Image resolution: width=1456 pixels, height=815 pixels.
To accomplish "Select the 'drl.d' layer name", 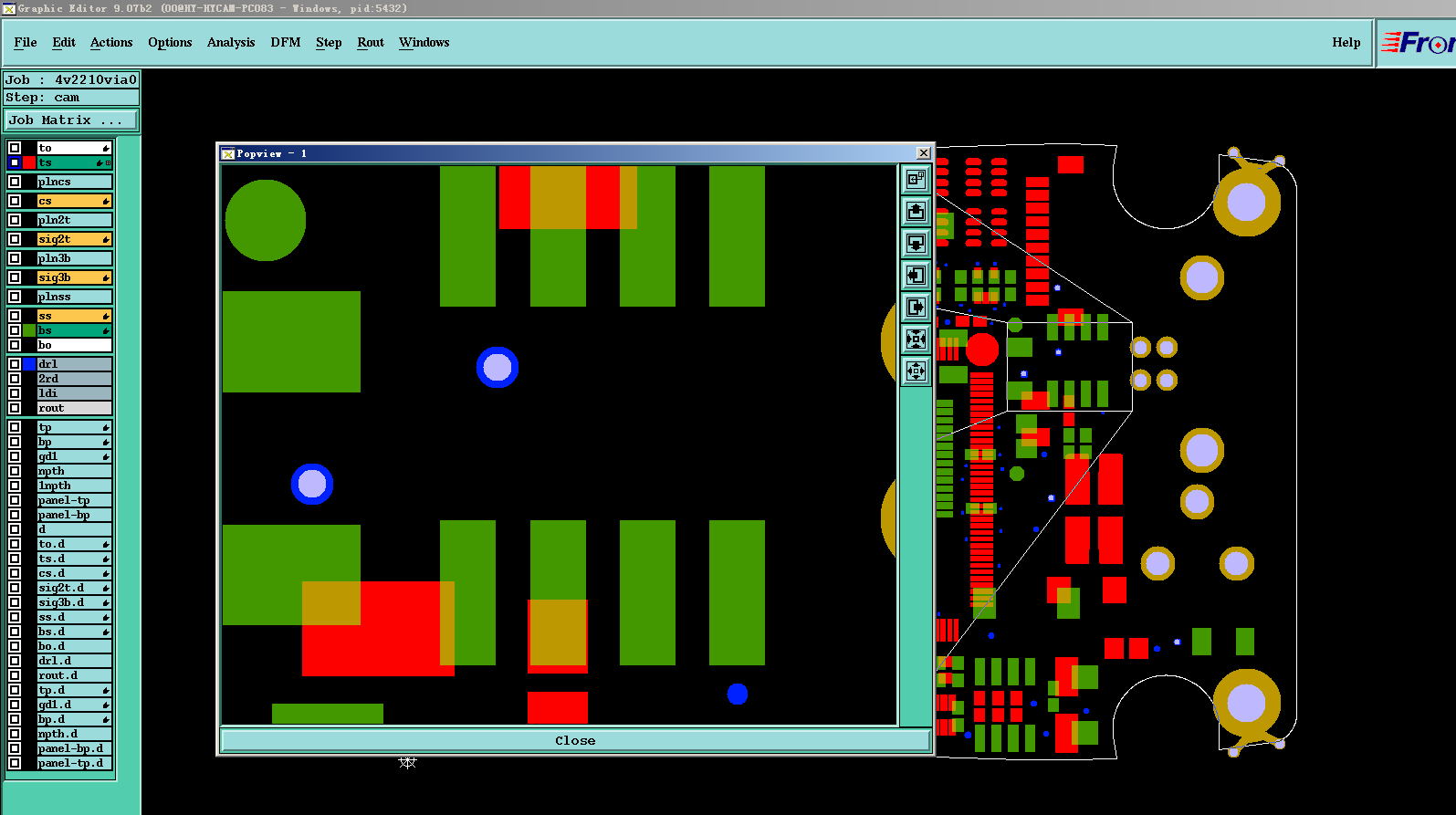I will point(74,661).
